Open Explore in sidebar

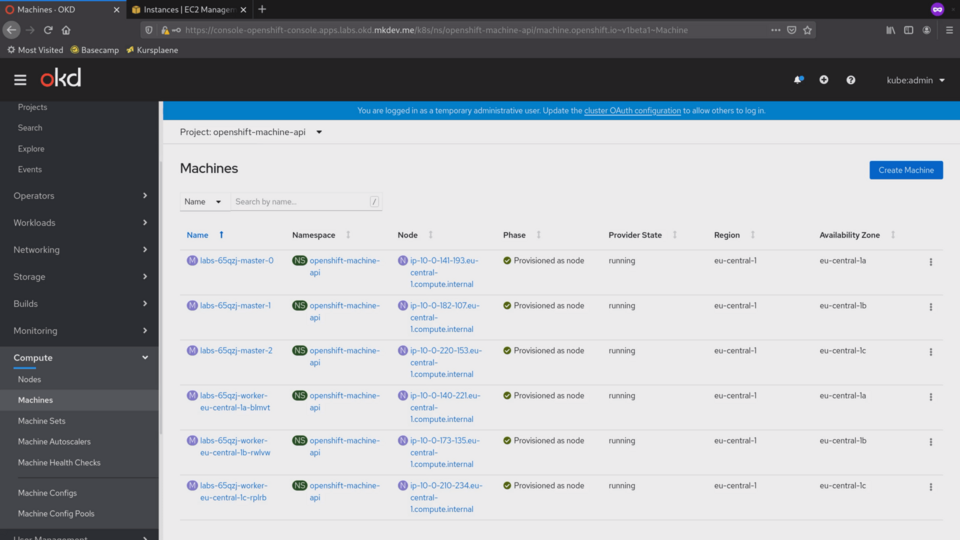click(31, 149)
